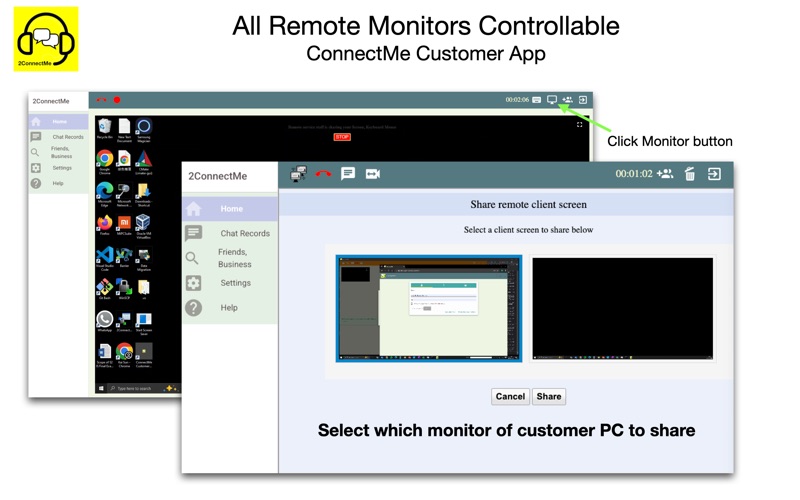
Task: Select Microsoft Edge icon on the remote desktop
Action: click(105, 193)
